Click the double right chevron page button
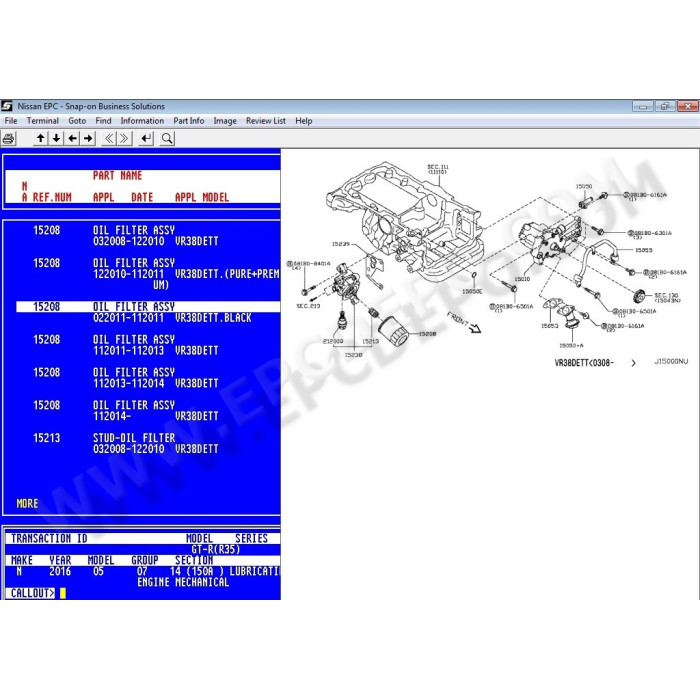Image resolution: width=700 pixels, height=700 pixels. (125, 138)
